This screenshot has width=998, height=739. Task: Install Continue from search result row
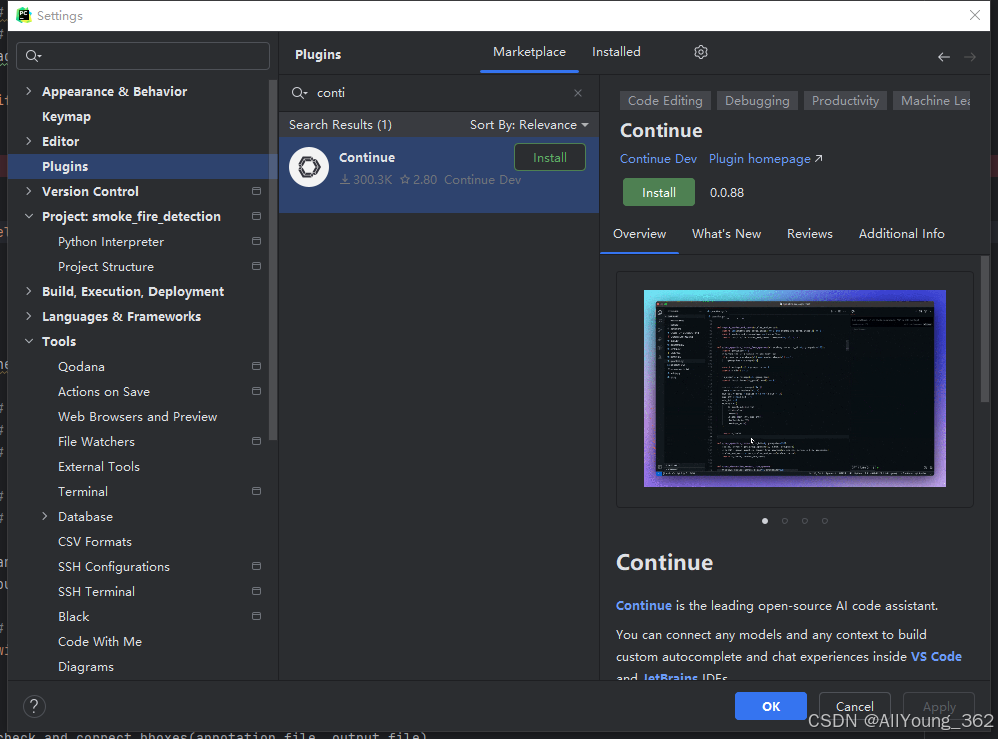pos(550,157)
